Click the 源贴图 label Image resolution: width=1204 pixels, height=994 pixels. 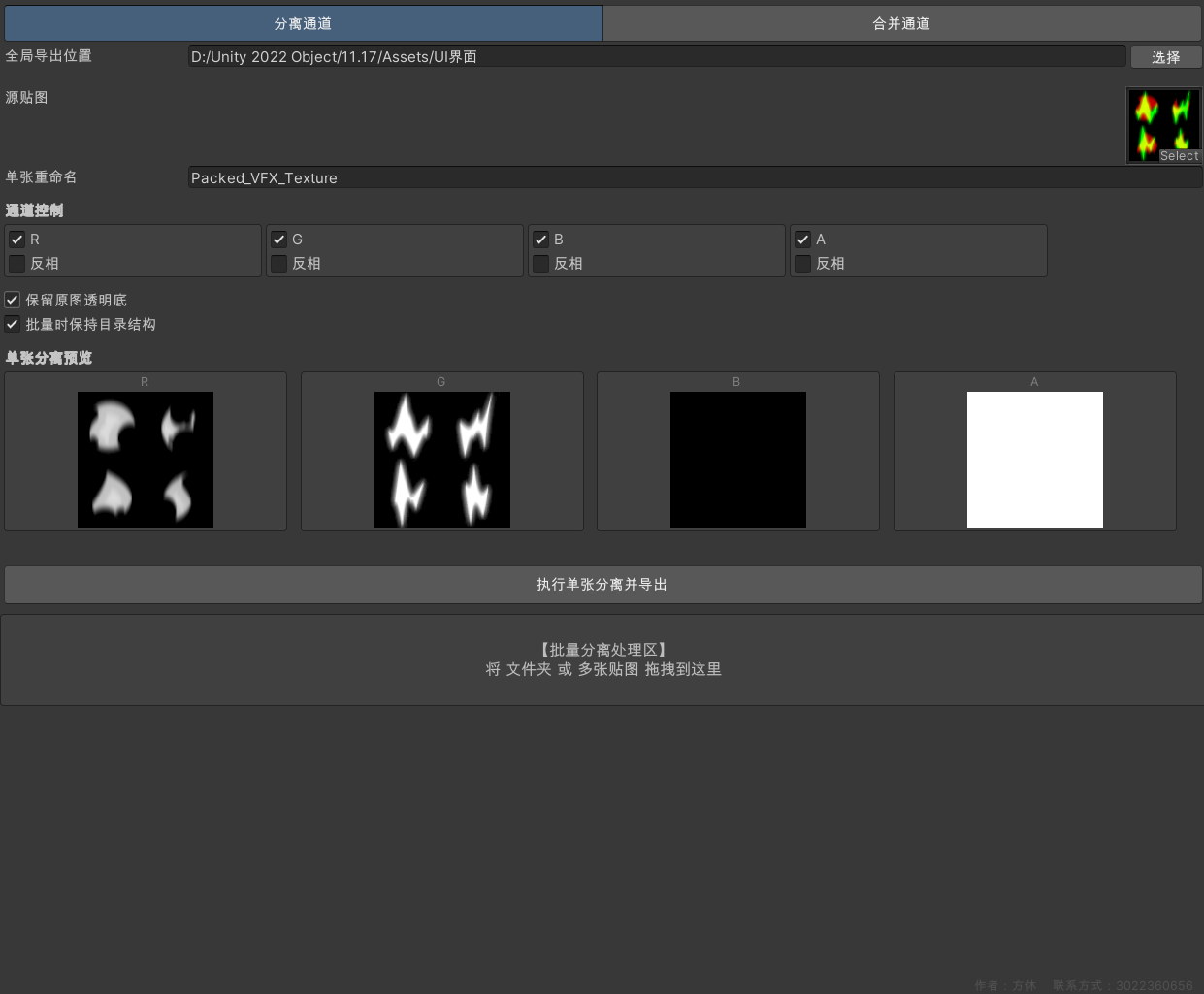(27, 98)
